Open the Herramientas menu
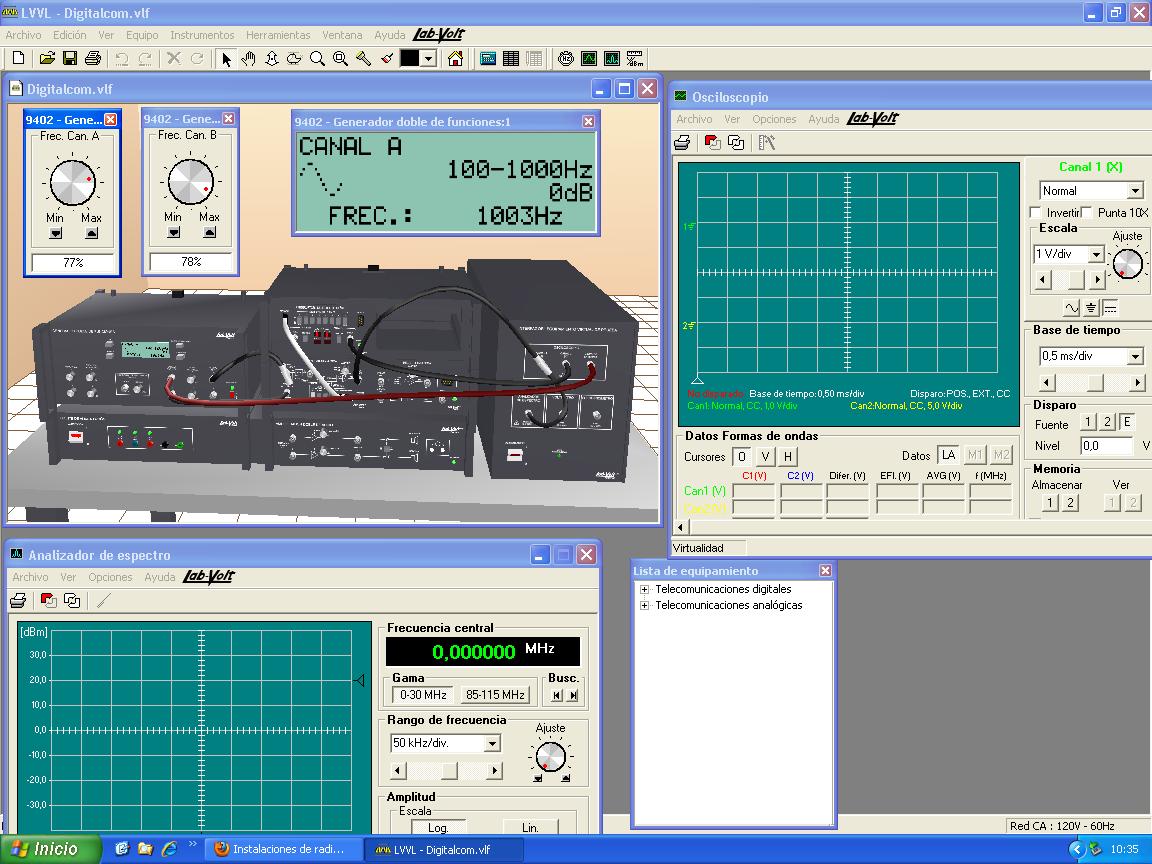 (x=278, y=35)
